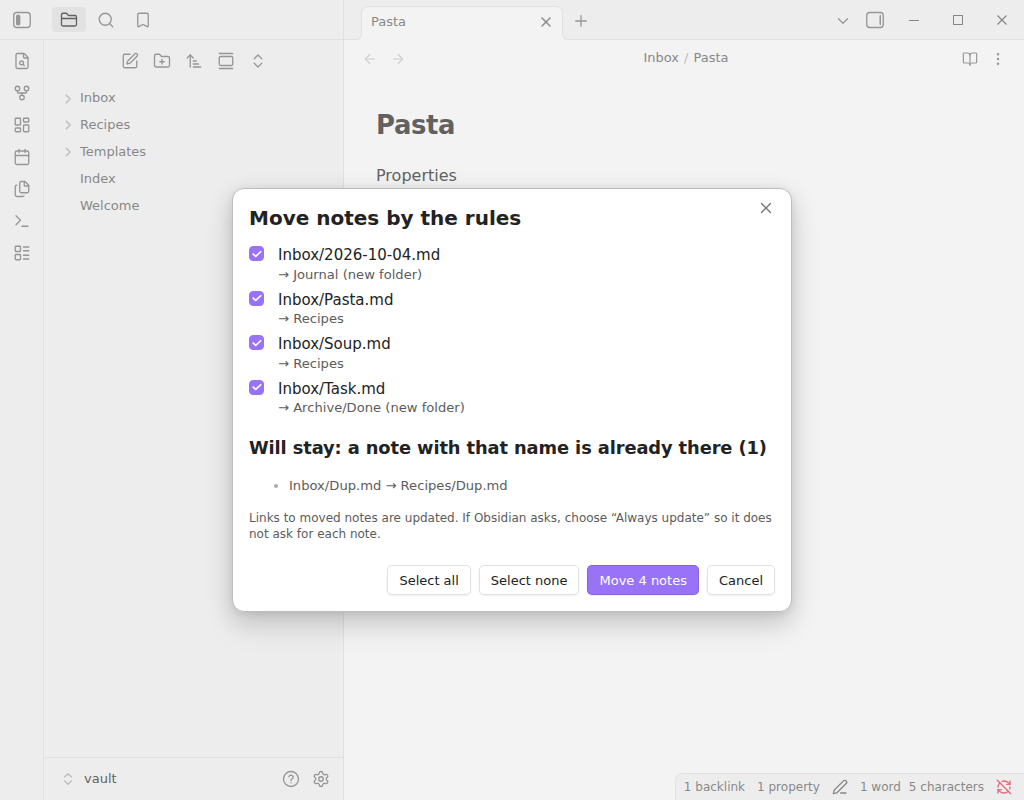Close the dialog with the X
This screenshot has width=1024, height=800.
(x=766, y=208)
